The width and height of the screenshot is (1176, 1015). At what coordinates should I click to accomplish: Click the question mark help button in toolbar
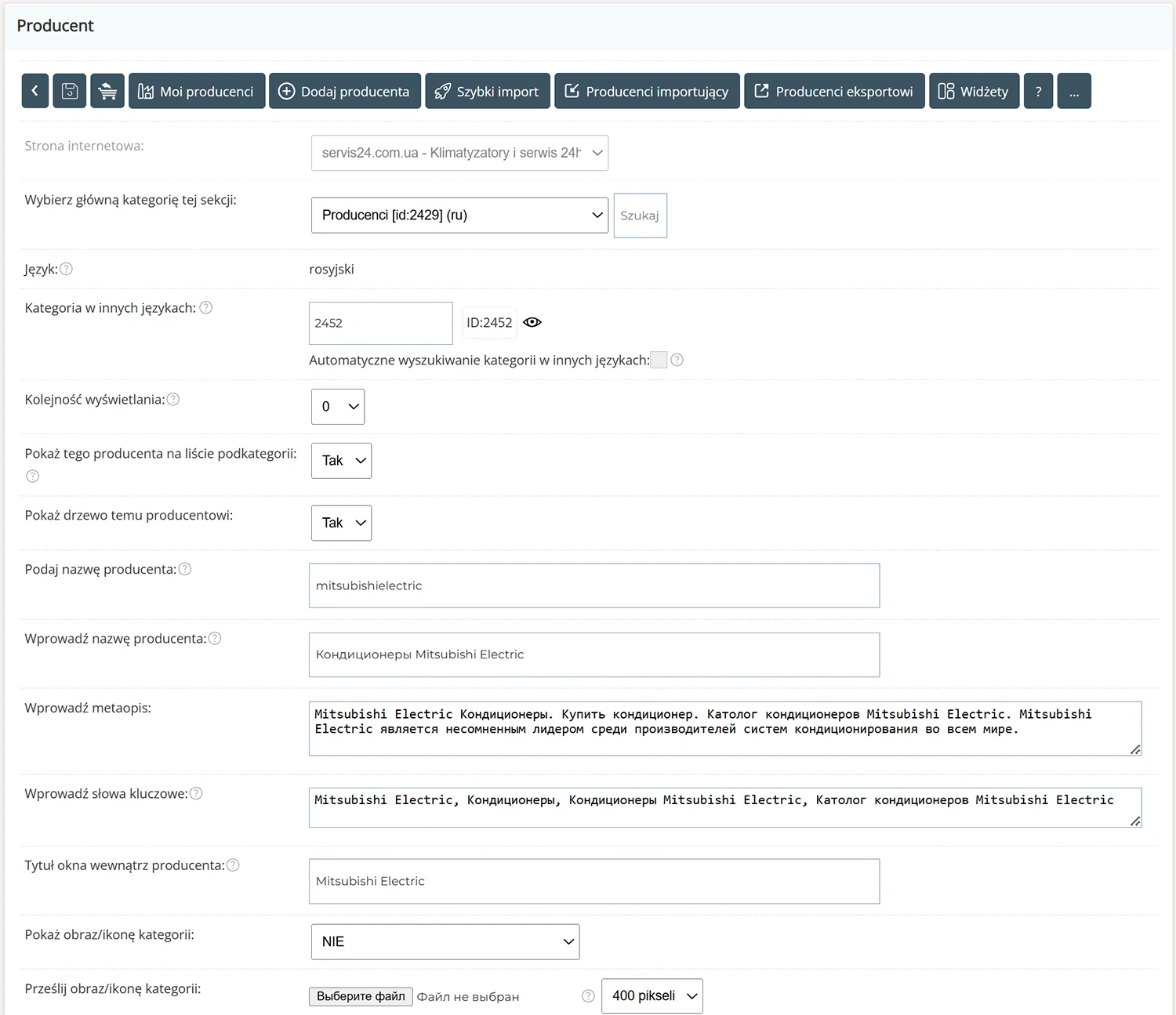(x=1038, y=91)
